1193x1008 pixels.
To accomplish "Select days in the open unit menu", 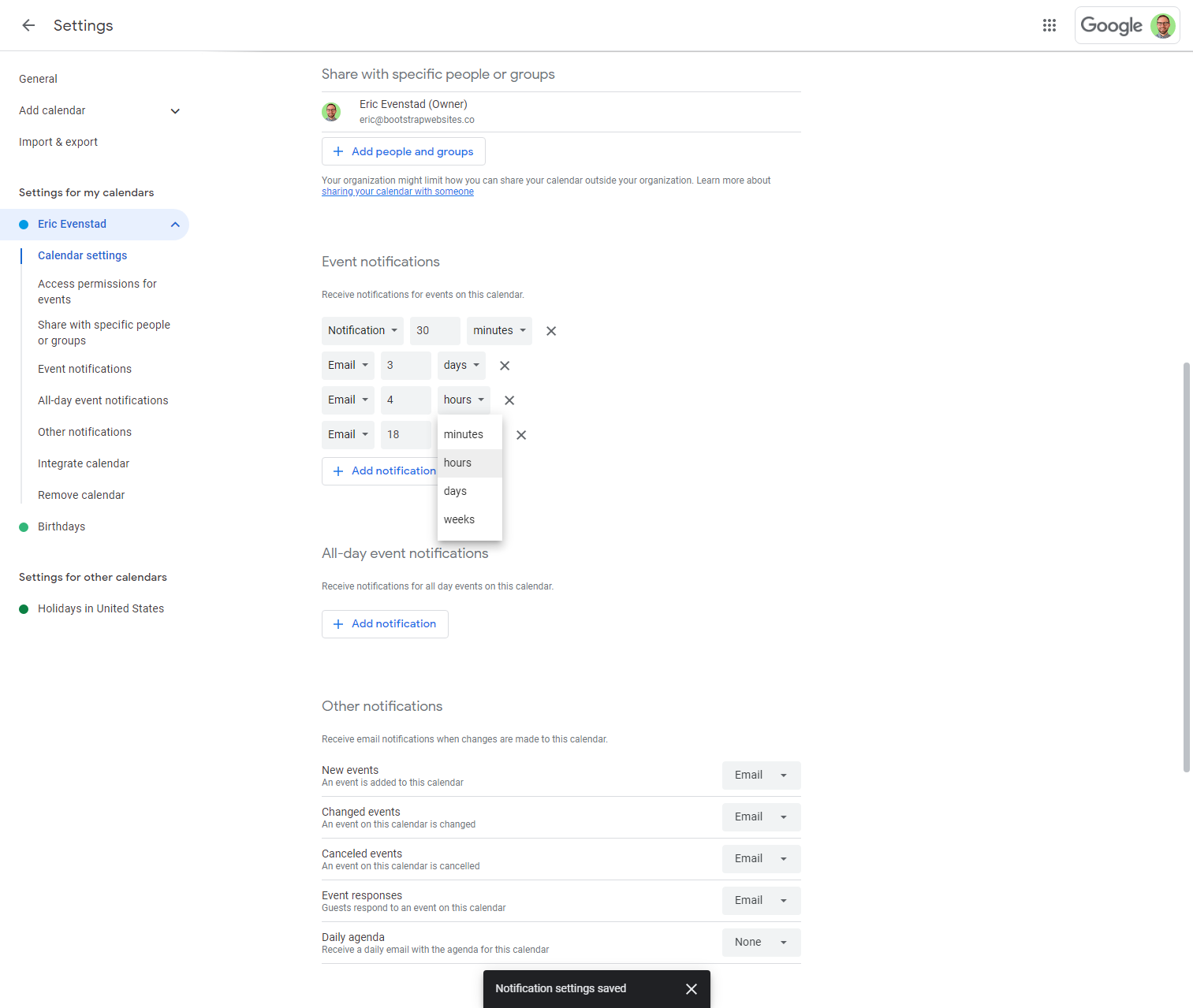I will (x=470, y=492).
